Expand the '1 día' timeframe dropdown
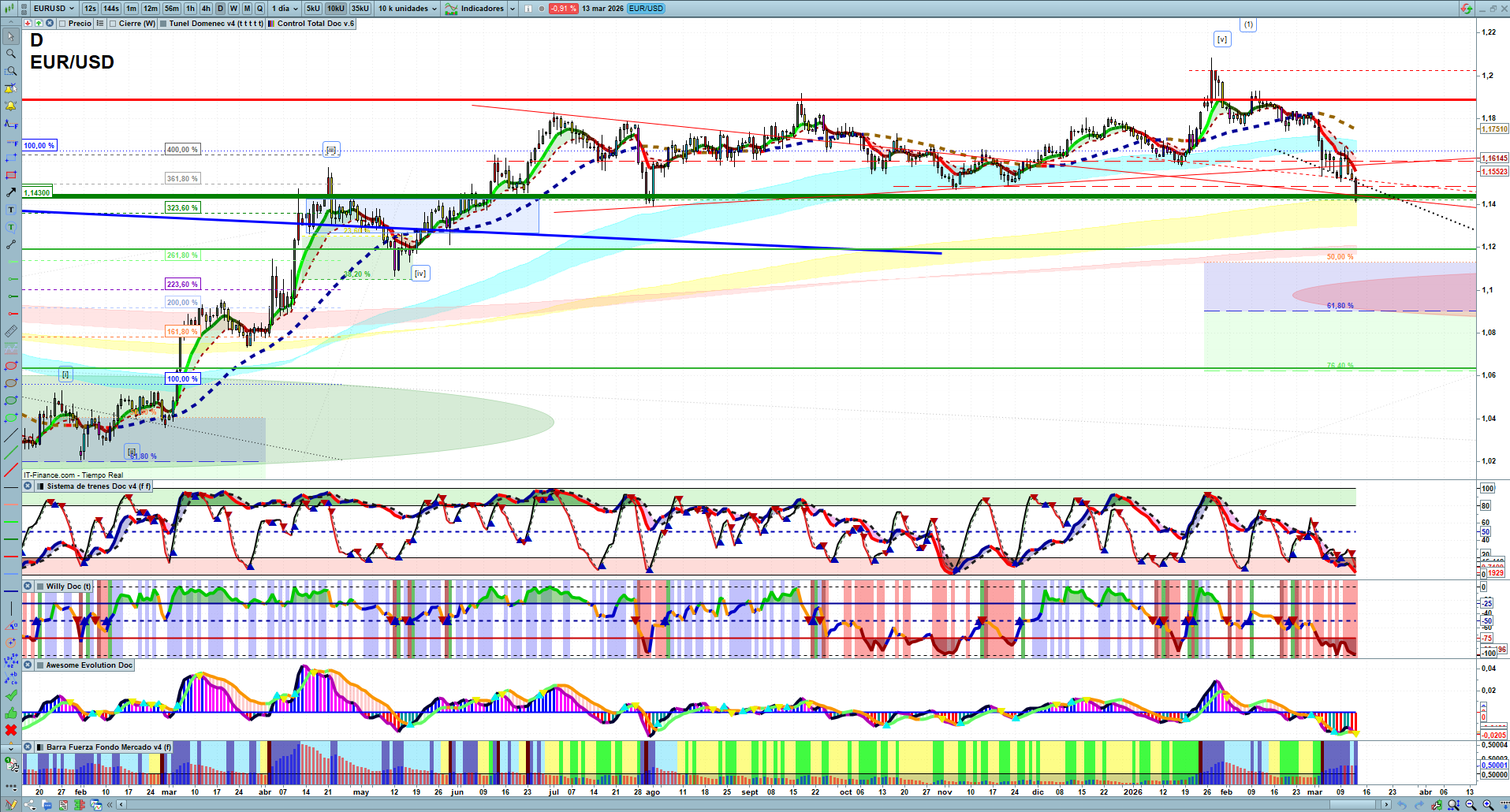This screenshot has width=1510, height=812. [x=285, y=9]
